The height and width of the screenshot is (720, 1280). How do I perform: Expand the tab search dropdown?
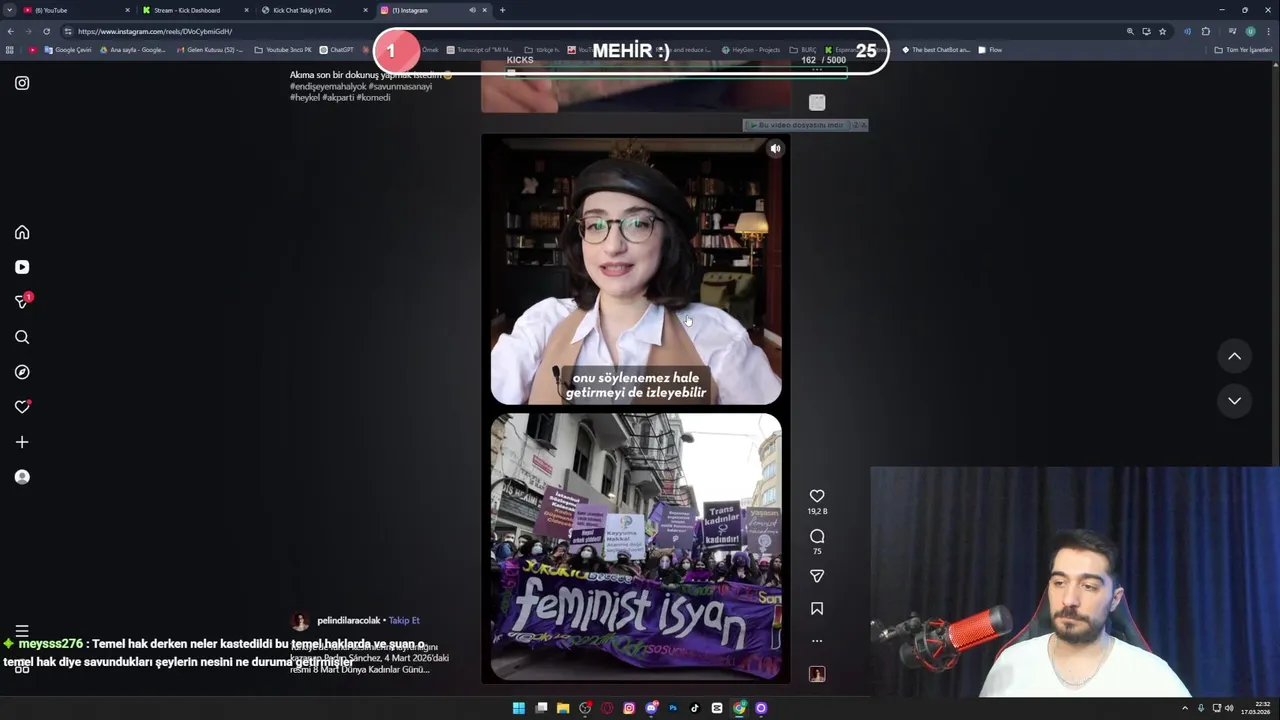tap(9, 10)
